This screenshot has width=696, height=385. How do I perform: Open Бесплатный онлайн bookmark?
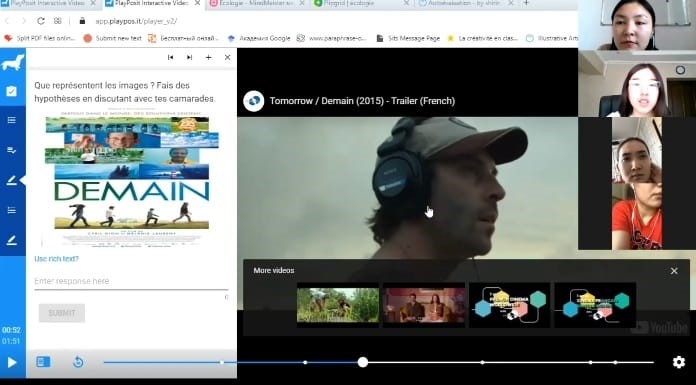[184, 38]
